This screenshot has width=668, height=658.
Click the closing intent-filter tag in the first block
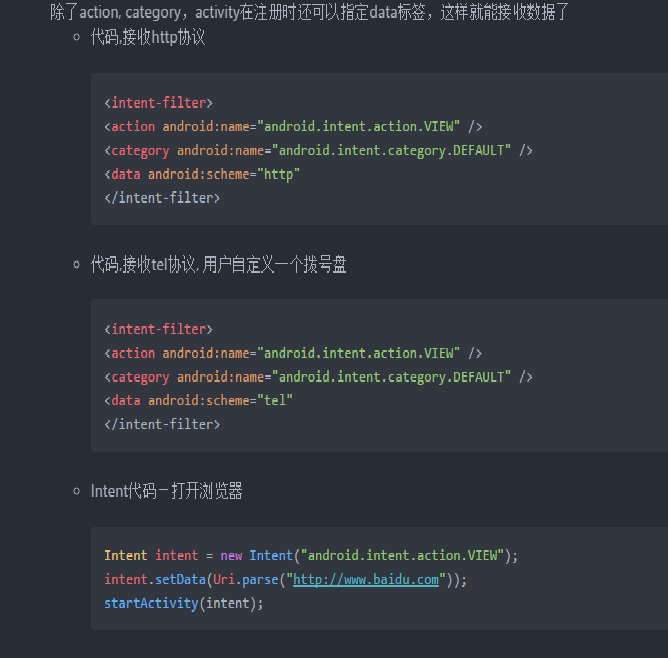click(x=162, y=198)
